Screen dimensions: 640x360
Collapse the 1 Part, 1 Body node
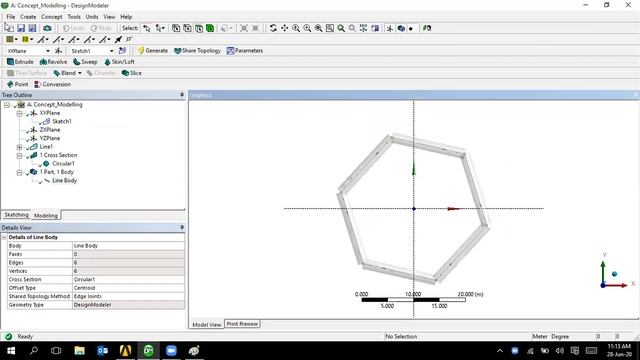click(19, 173)
